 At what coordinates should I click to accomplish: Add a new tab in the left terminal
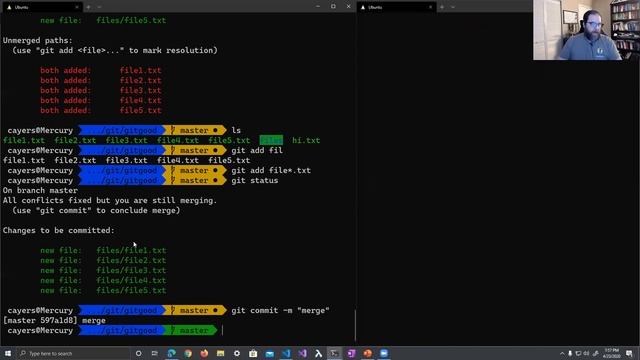click(88, 7)
